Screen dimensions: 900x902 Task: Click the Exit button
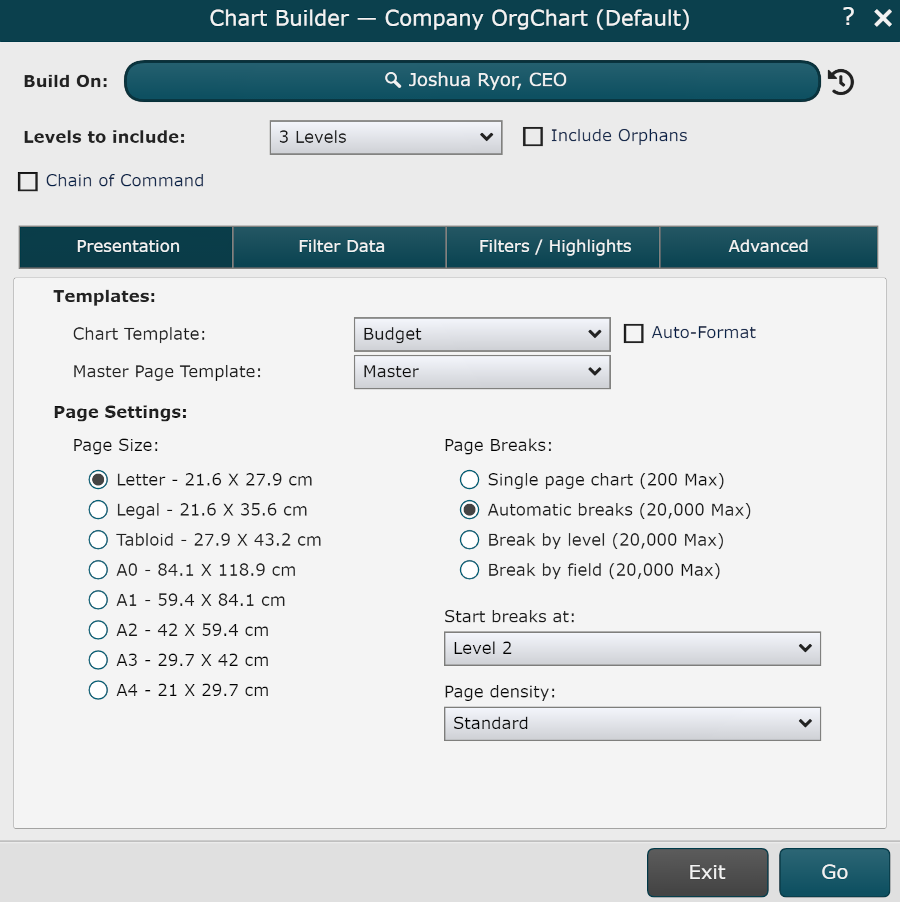[x=707, y=872]
